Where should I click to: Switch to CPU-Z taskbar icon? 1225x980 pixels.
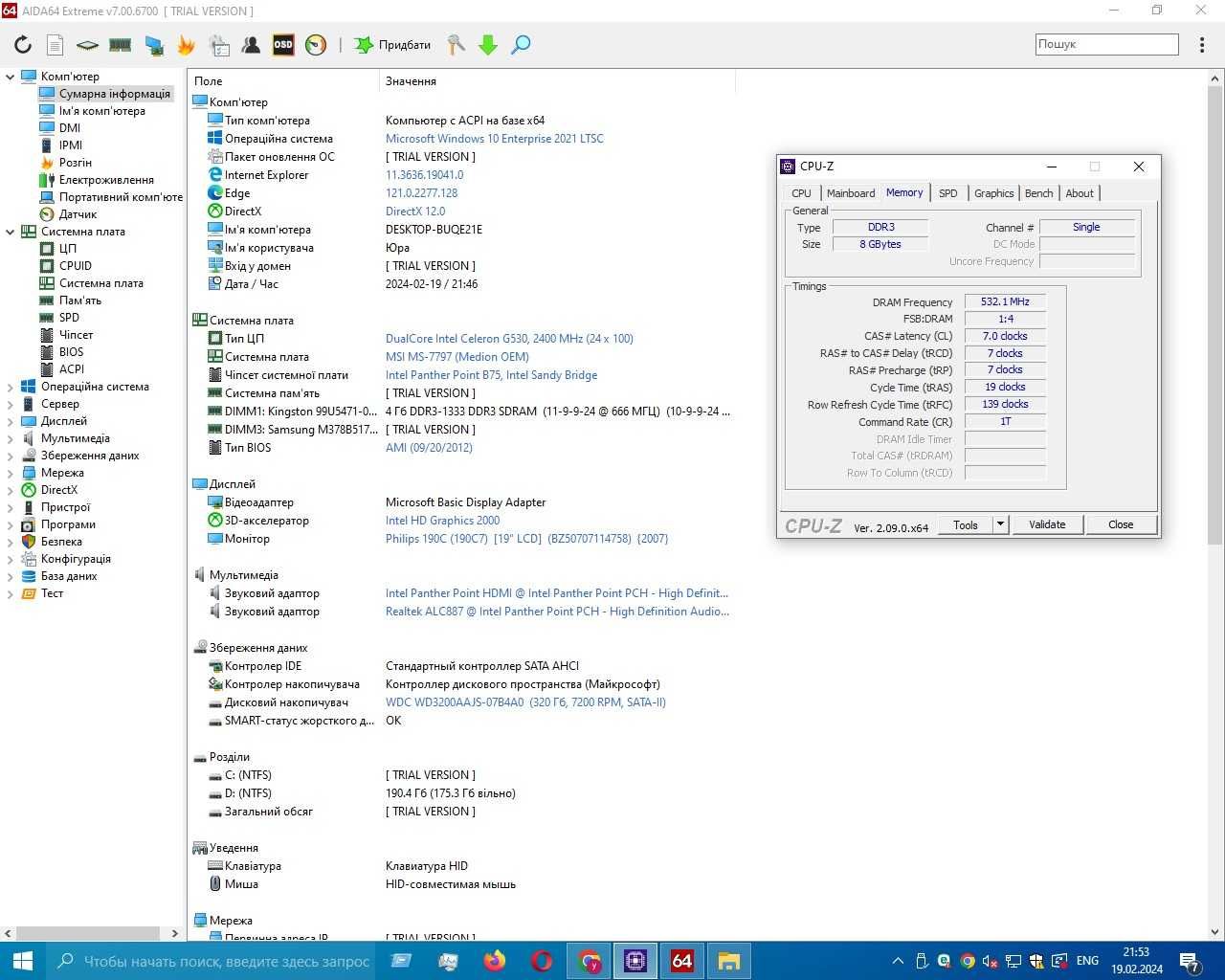635,961
